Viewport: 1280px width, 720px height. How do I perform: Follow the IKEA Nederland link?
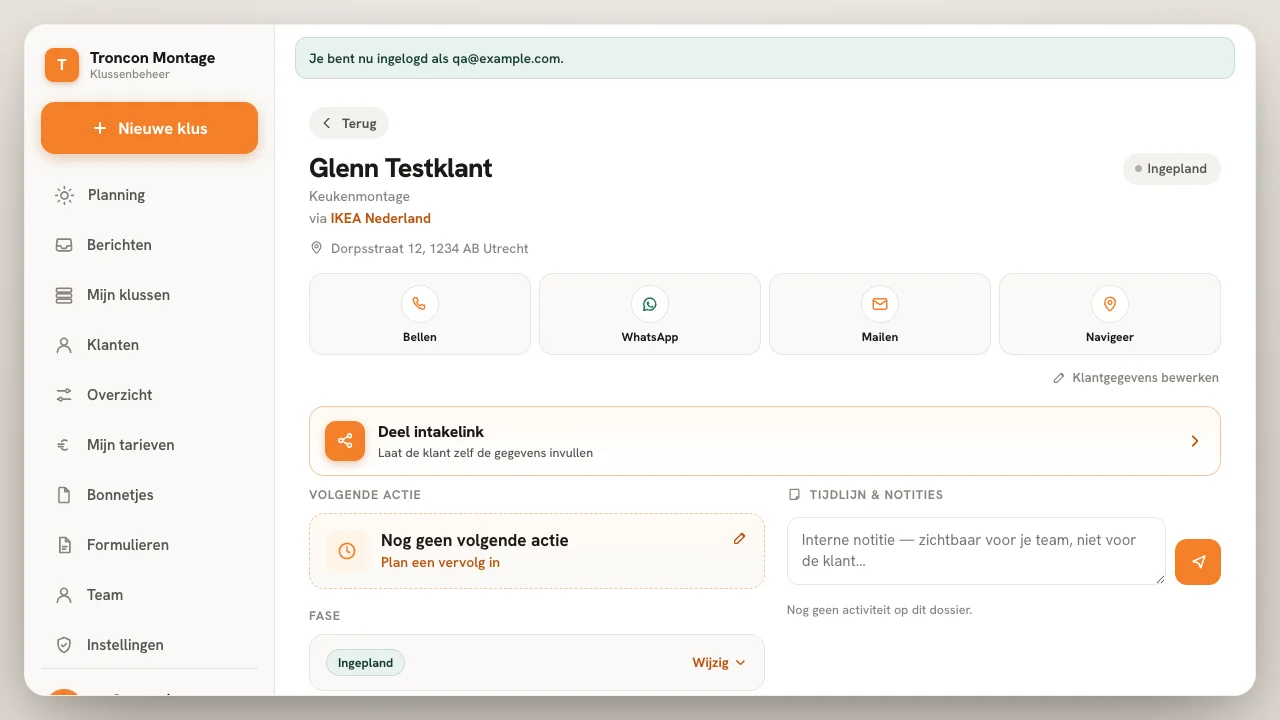point(381,218)
